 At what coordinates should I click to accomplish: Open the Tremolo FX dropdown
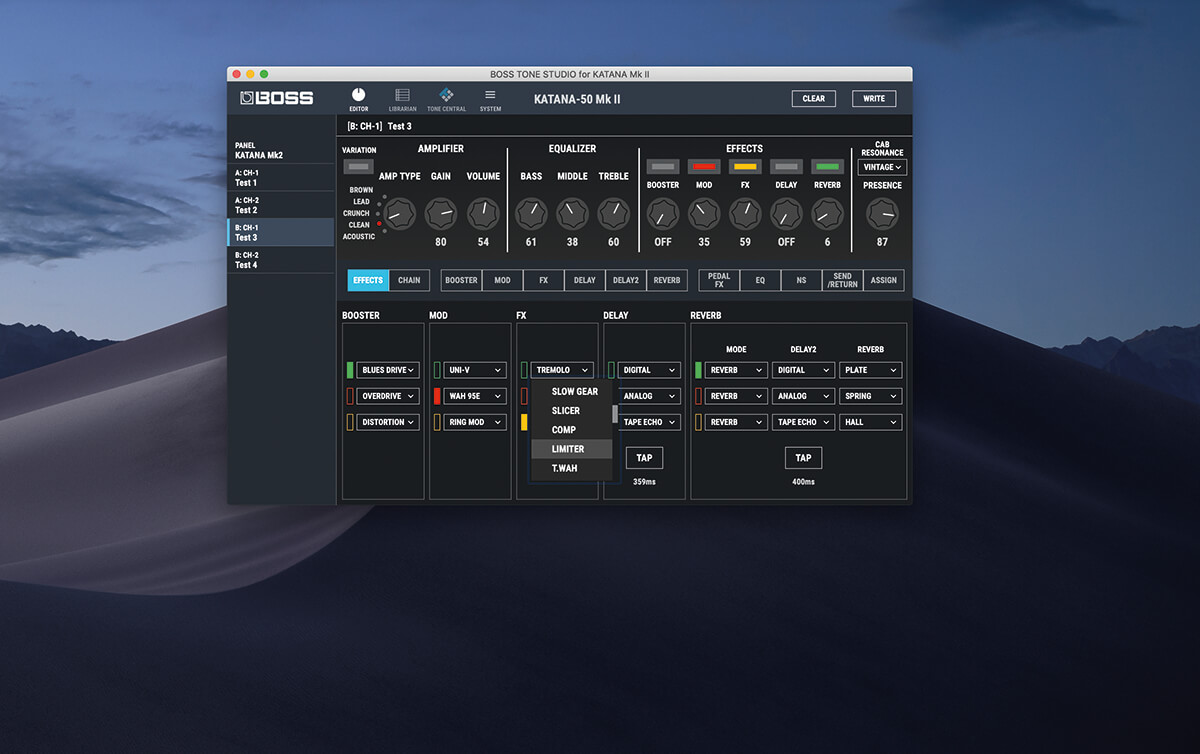coord(562,370)
